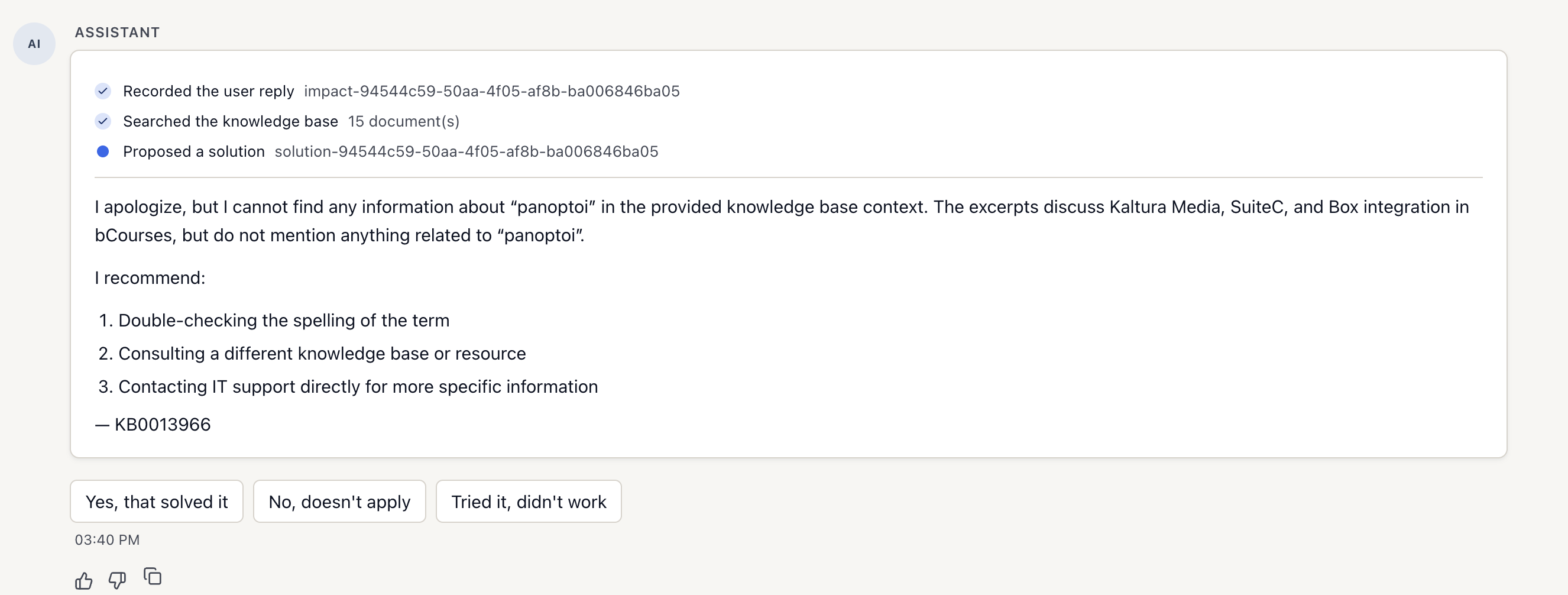Select "Yes, that solved it" response
1568x595 pixels.
157,501
